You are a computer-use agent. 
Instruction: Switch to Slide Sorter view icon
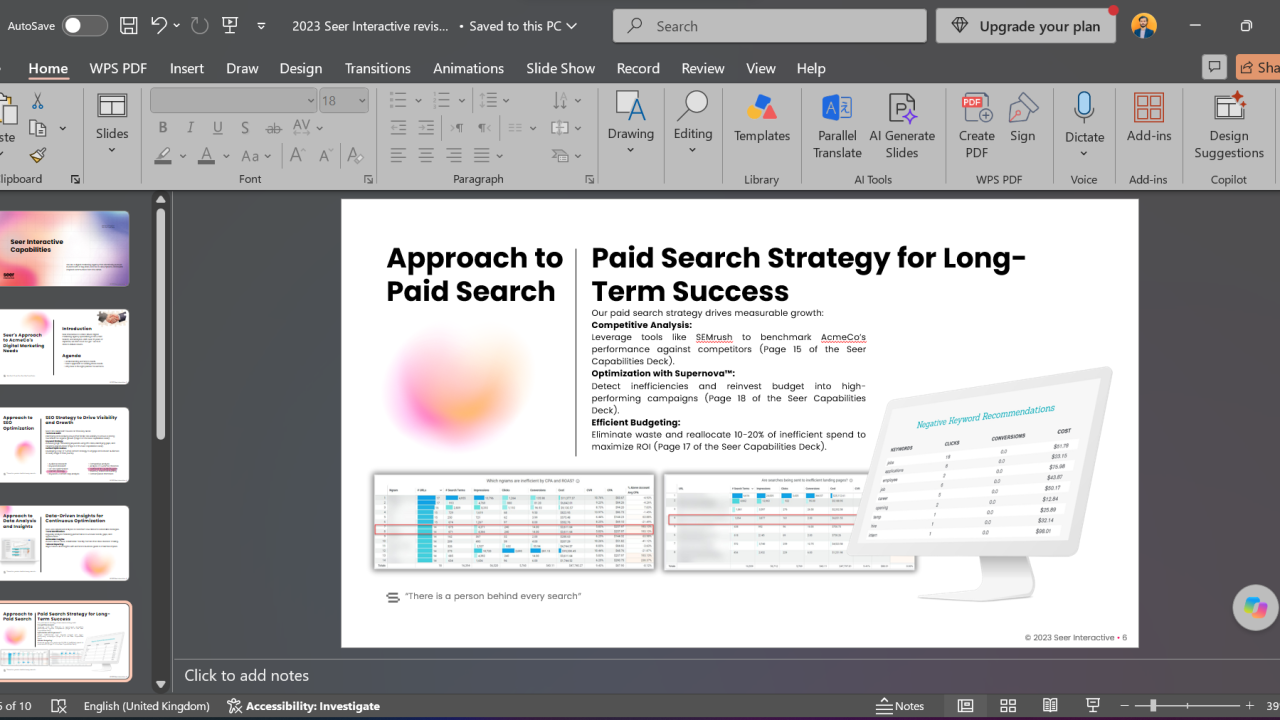pyautogui.click(x=1008, y=706)
